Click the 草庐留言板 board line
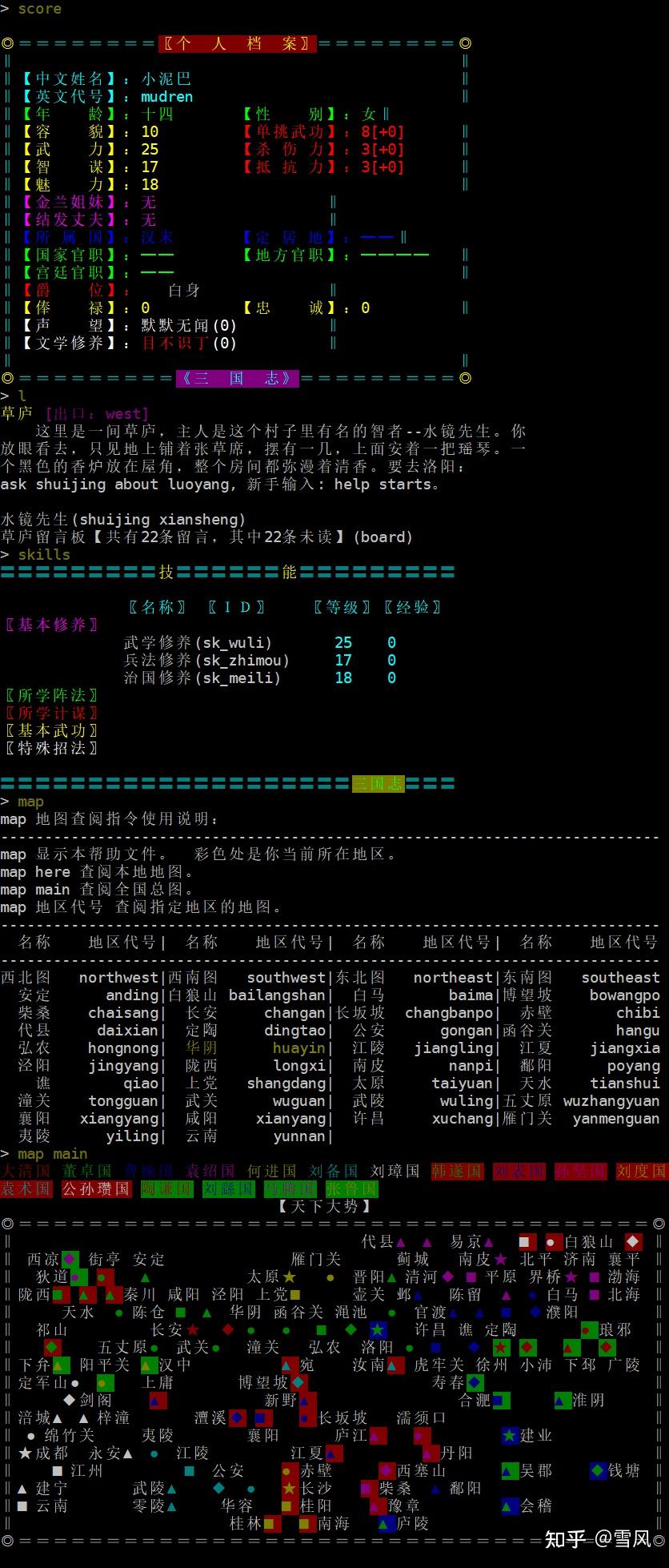Image resolution: width=669 pixels, height=1568 pixels. tap(206, 537)
